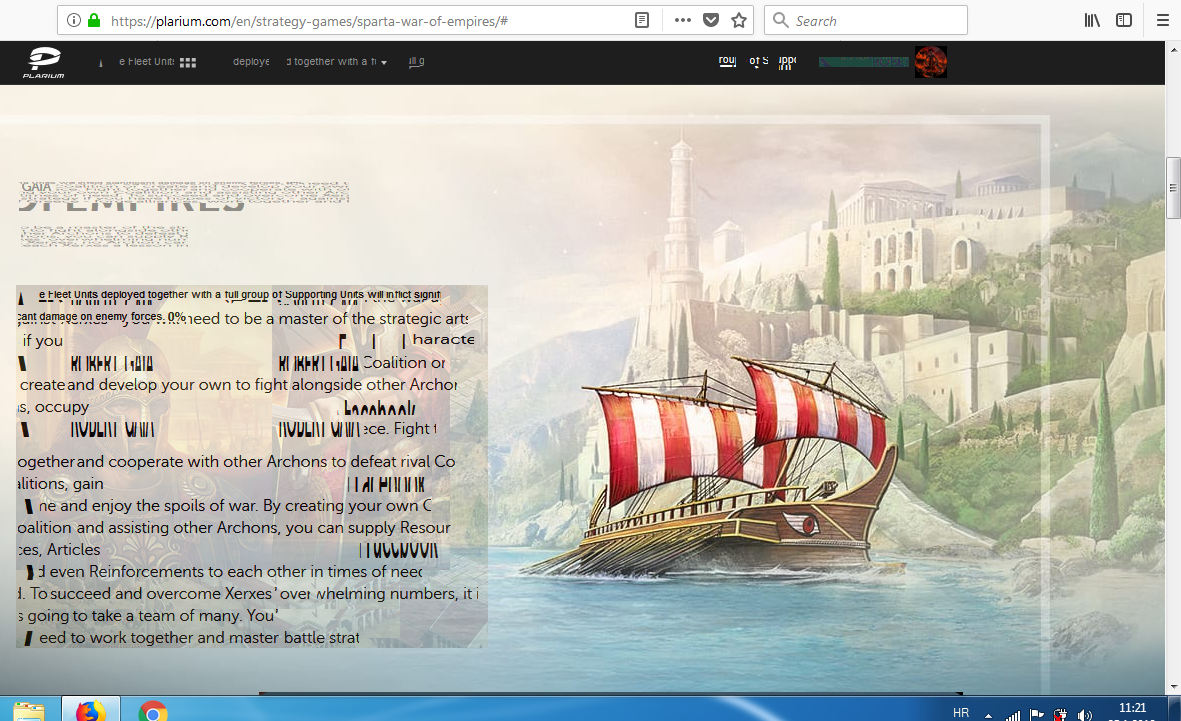The image size is (1181, 721).
Task: Click the Firefox search input field
Action: point(877,20)
